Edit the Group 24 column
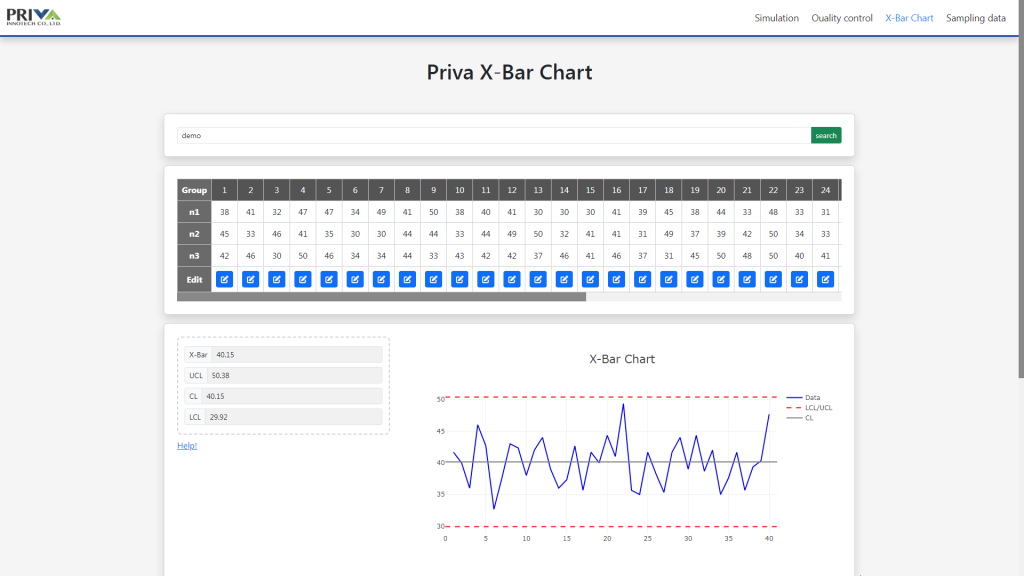Screen dimensions: 1024x576 (x=825, y=280)
